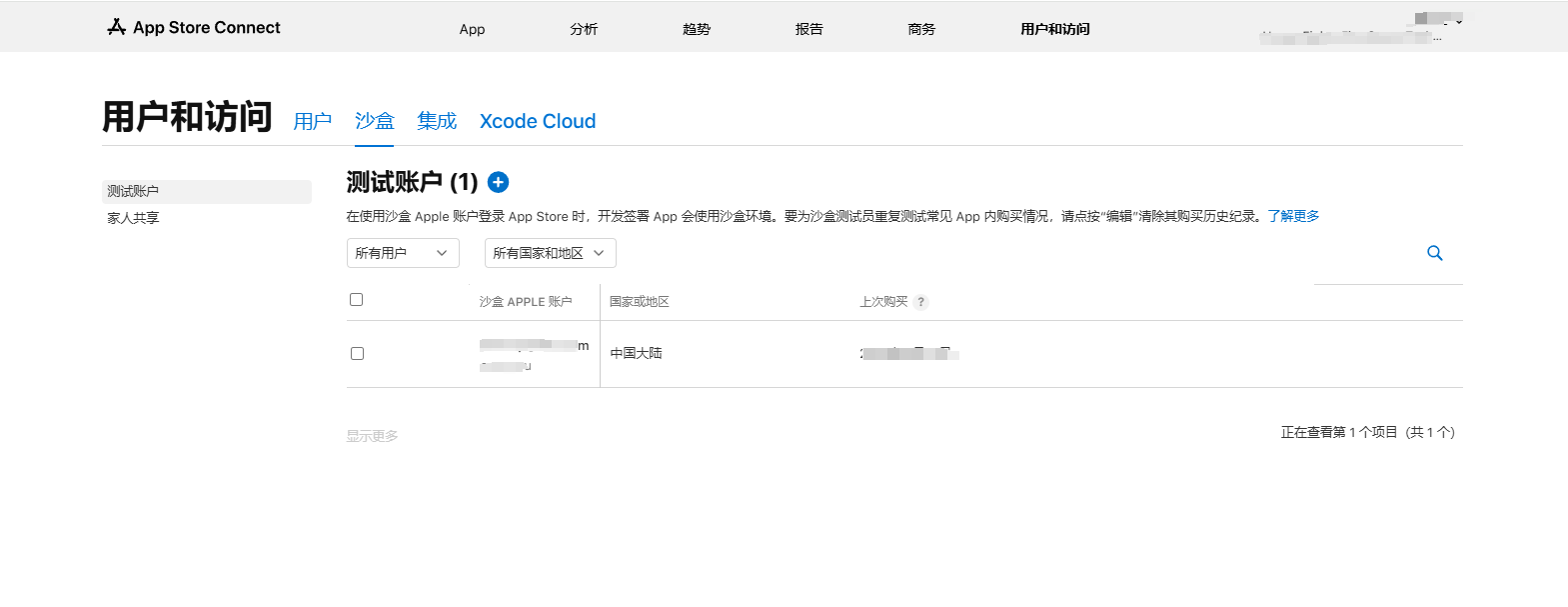The image size is (1568, 607).
Task: Switch to the 集成 tab
Action: pyautogui.click(x=437, y=121)
